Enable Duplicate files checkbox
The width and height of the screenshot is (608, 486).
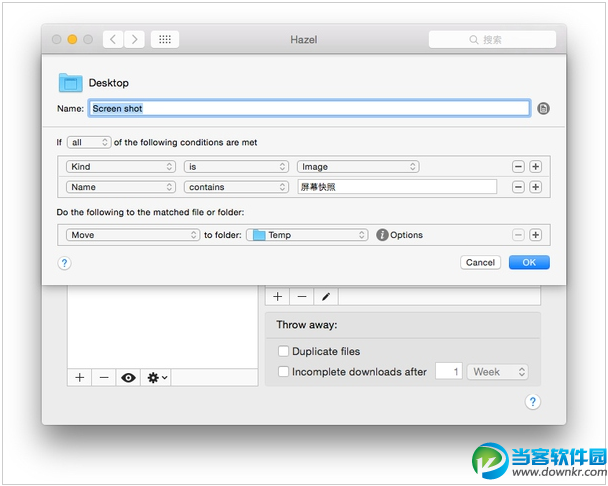[x=283, y=351]
